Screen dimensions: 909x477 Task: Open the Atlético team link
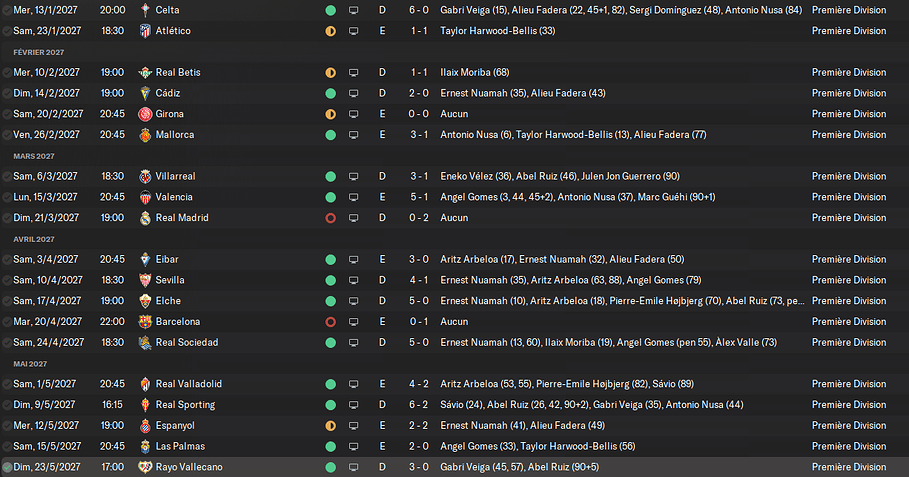173,31
